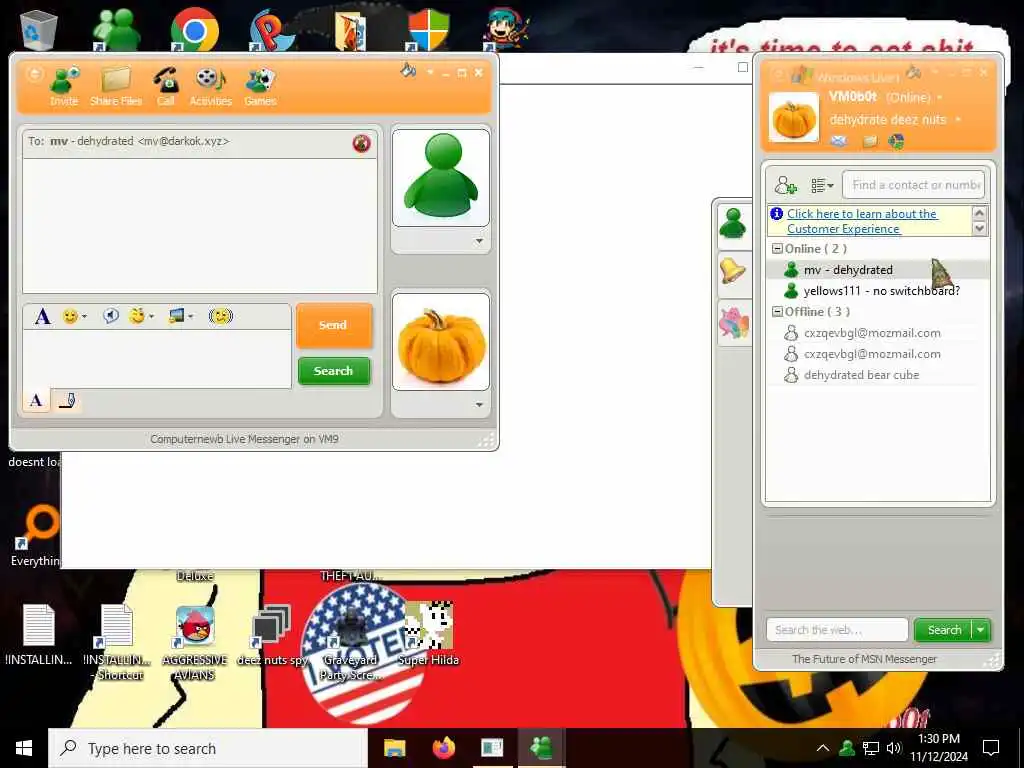Click the block contact icon beside the recipient
Screen dimensions: 1024x768
click(361, 142)
